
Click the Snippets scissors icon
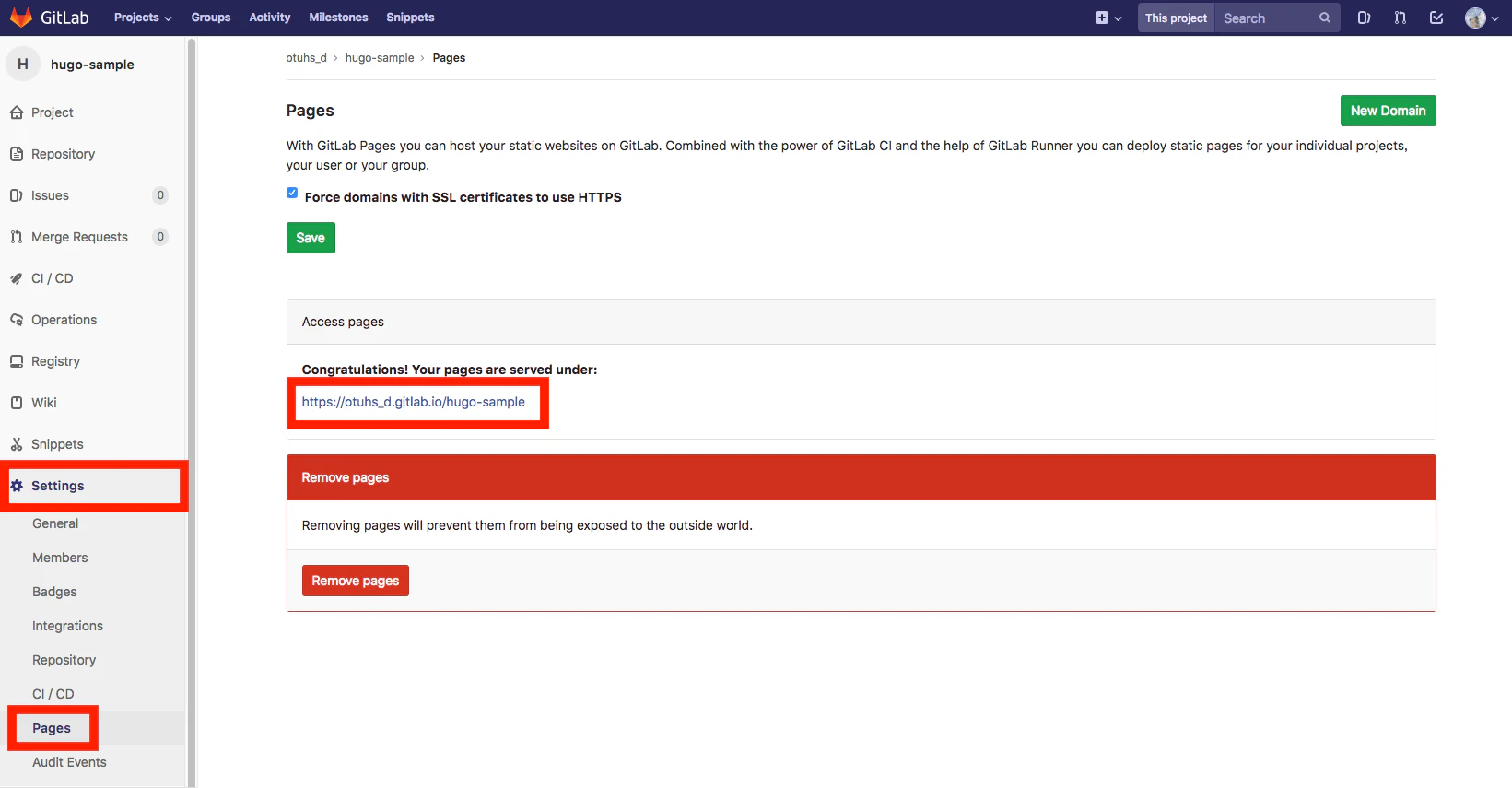coord(17,444)
